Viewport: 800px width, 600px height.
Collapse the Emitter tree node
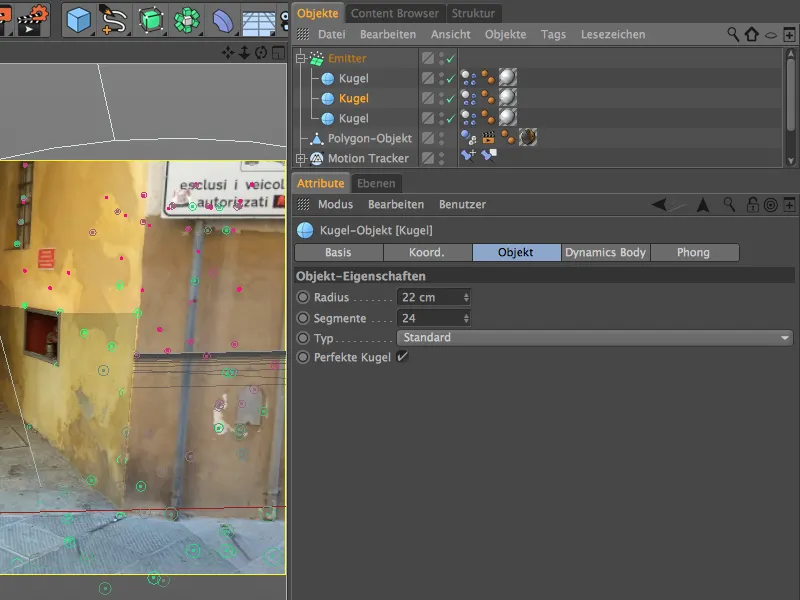click(x=301, y=59)
